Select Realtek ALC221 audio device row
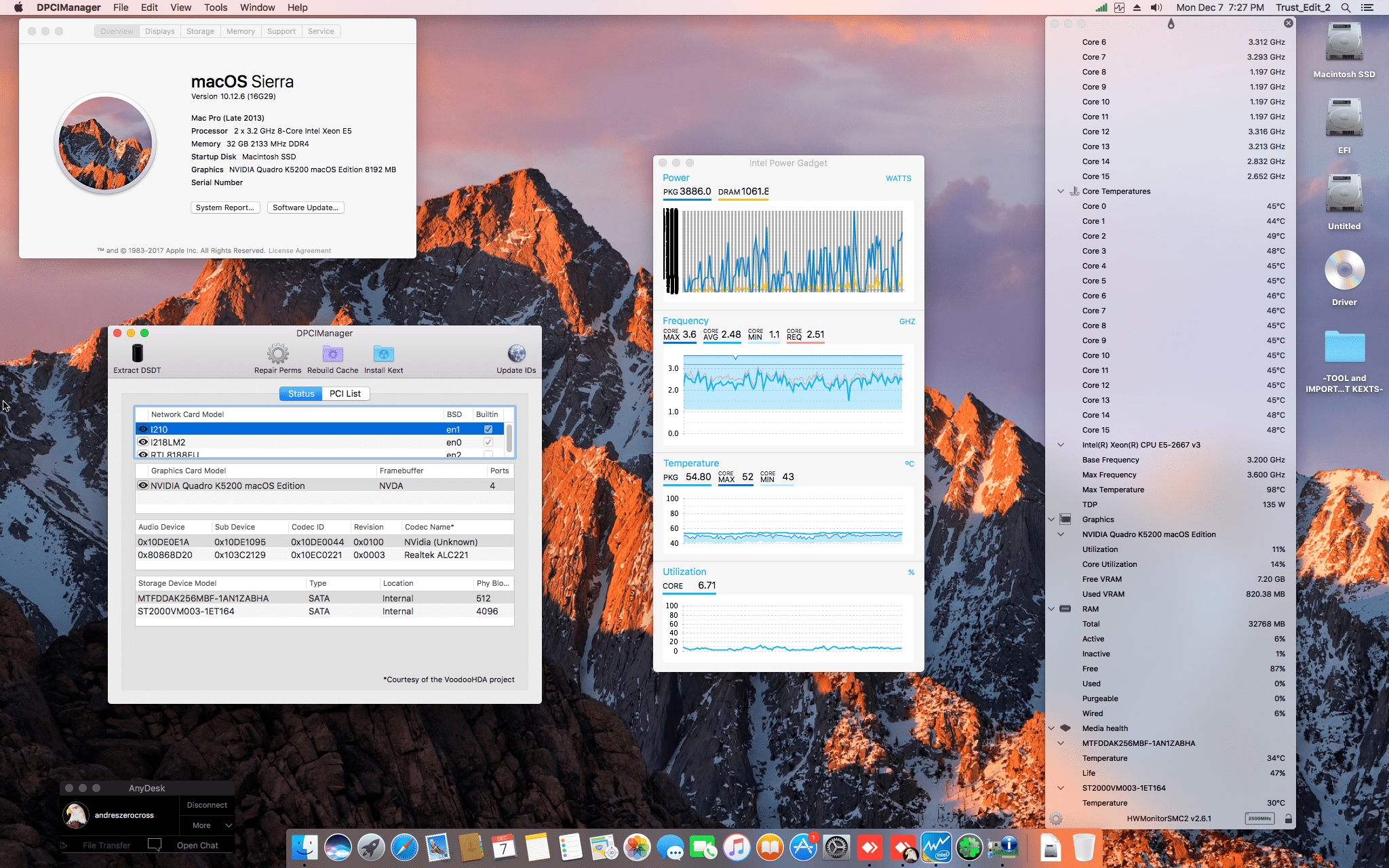This screenshot has height=868, width=1389. click(x=324, y=555)
